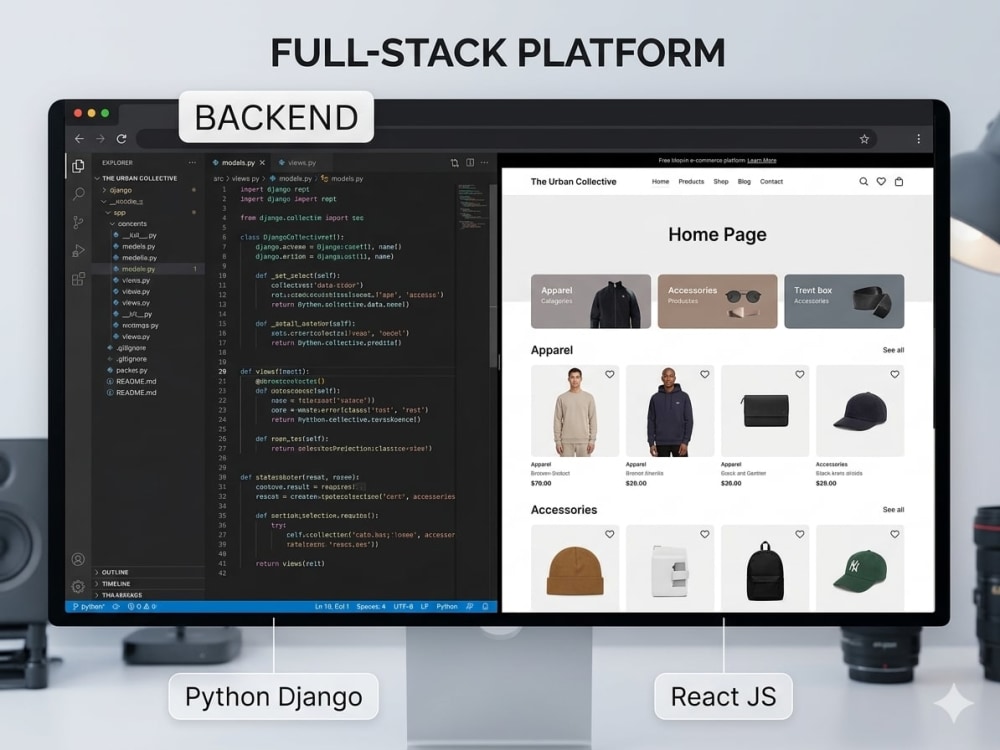Click See all beside Apparel heading
Viewport: 1000px width, 750px height.
pyautogui.click(x=893, y=350)
